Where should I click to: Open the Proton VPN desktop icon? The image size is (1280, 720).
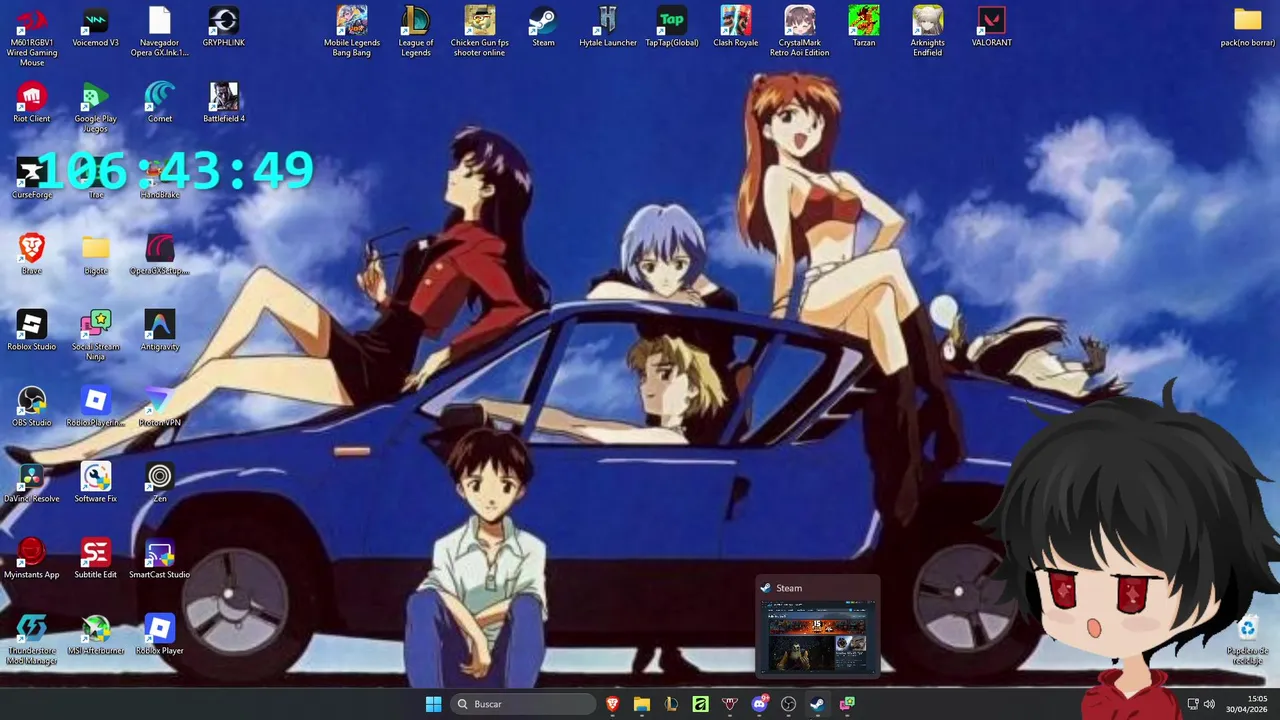click(160, 408)
